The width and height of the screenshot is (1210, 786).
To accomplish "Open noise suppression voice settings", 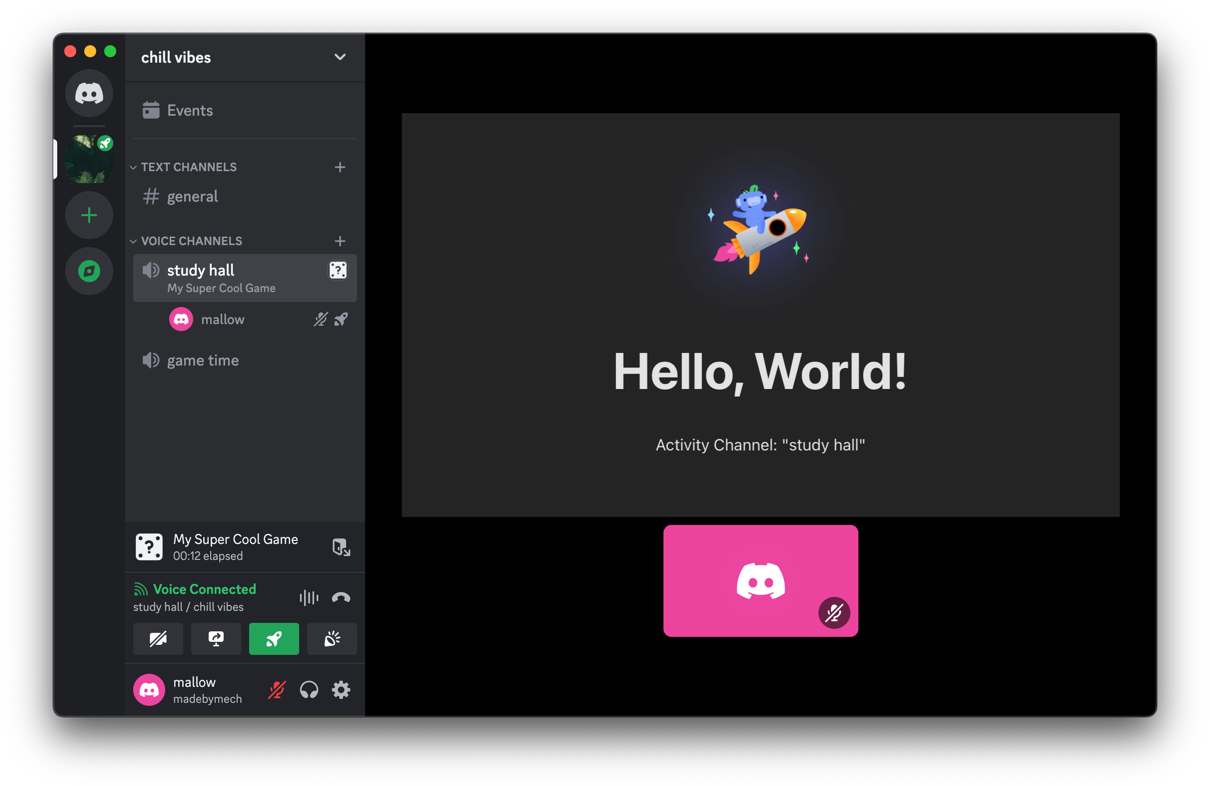I will pyautogui.click(x=307, y=597).
